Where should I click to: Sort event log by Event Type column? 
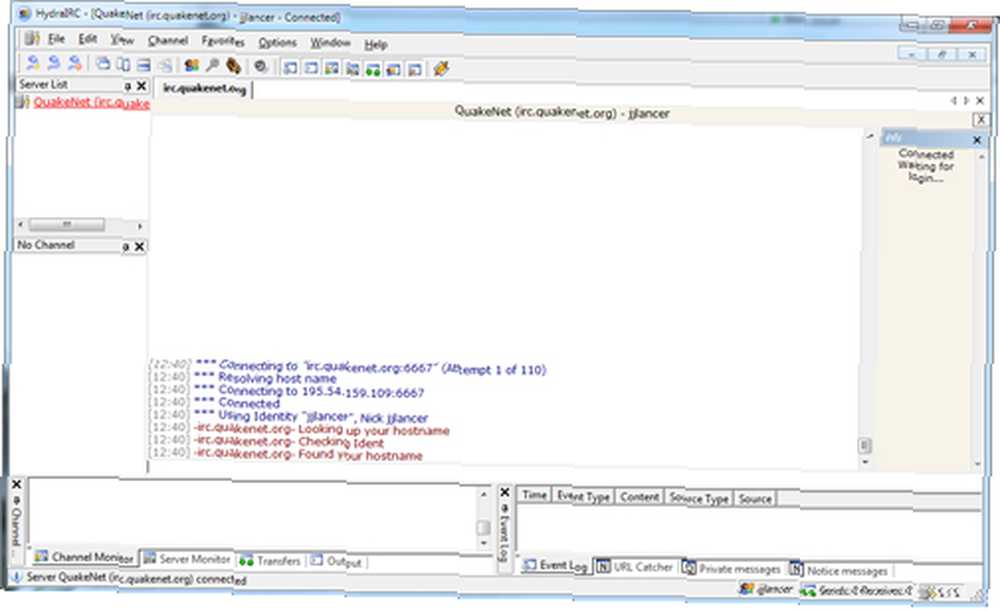[x=583, y=496]
